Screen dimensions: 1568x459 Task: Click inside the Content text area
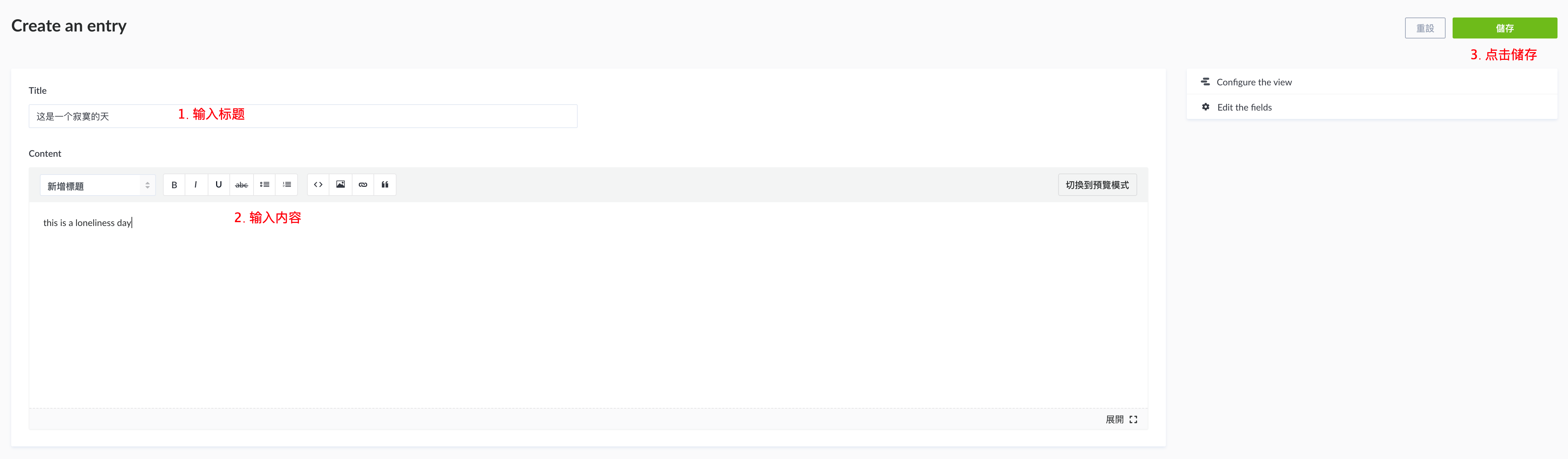tap(588, 304)
